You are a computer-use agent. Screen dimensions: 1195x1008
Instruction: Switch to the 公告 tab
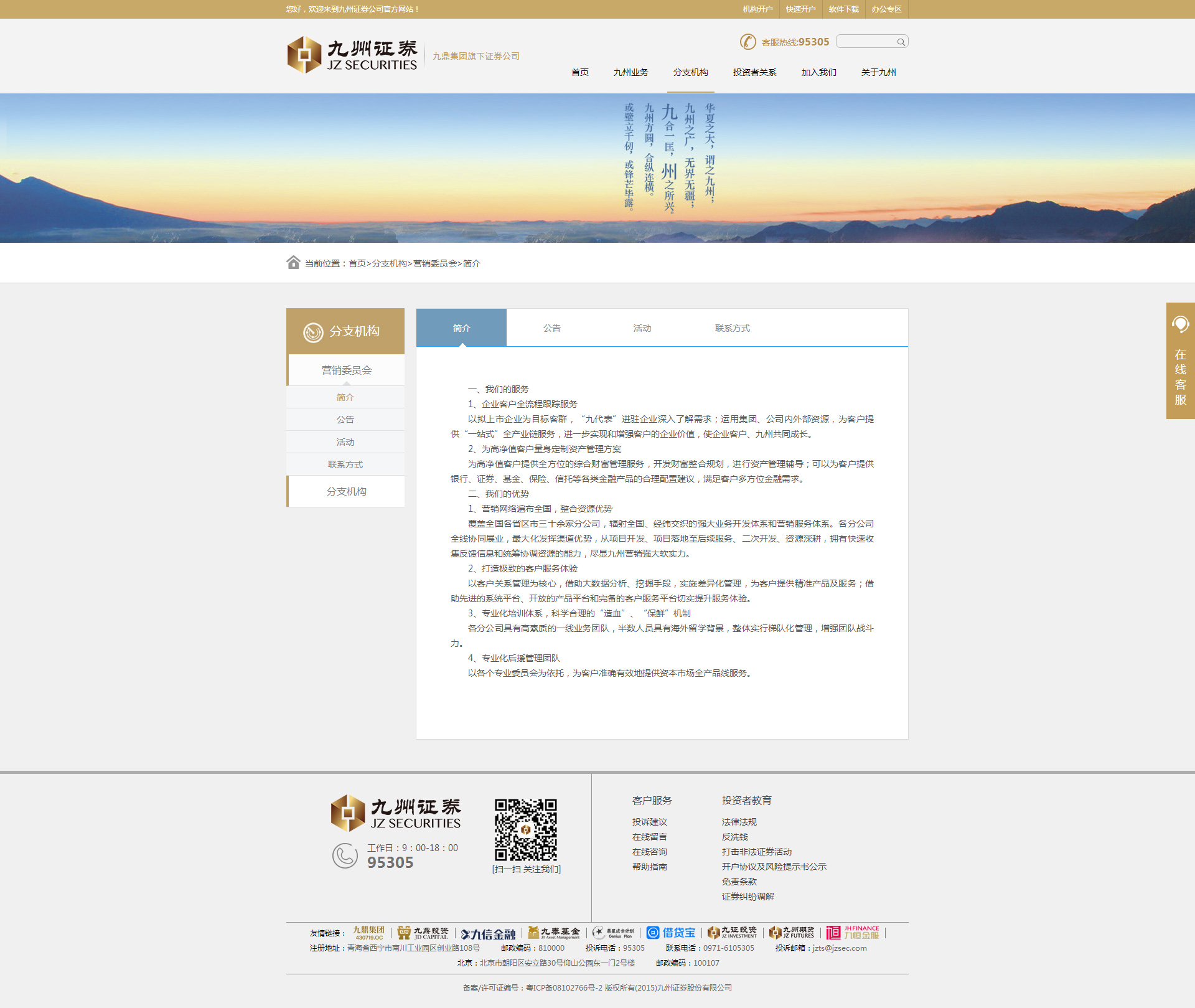tap(551, 328)
